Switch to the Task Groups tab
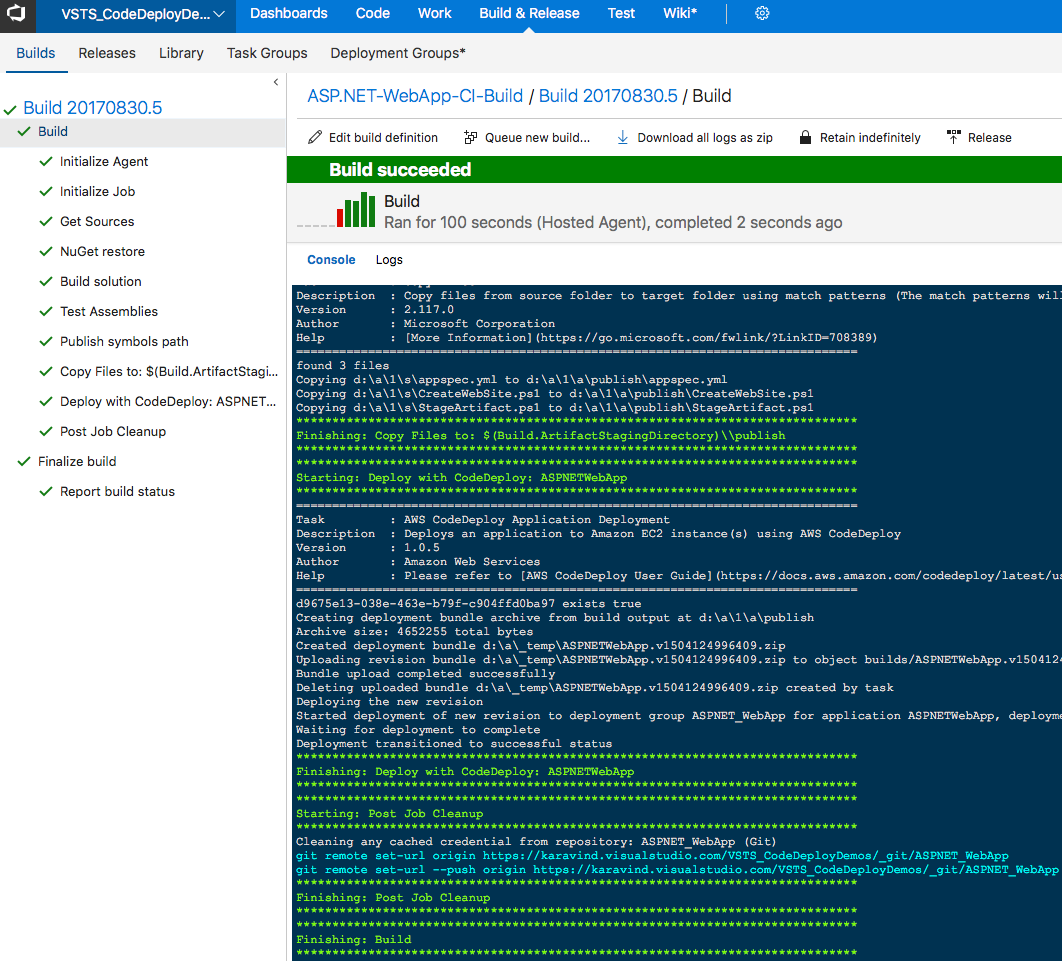This screenshot has height=961, width=1062. pos(267,53)
